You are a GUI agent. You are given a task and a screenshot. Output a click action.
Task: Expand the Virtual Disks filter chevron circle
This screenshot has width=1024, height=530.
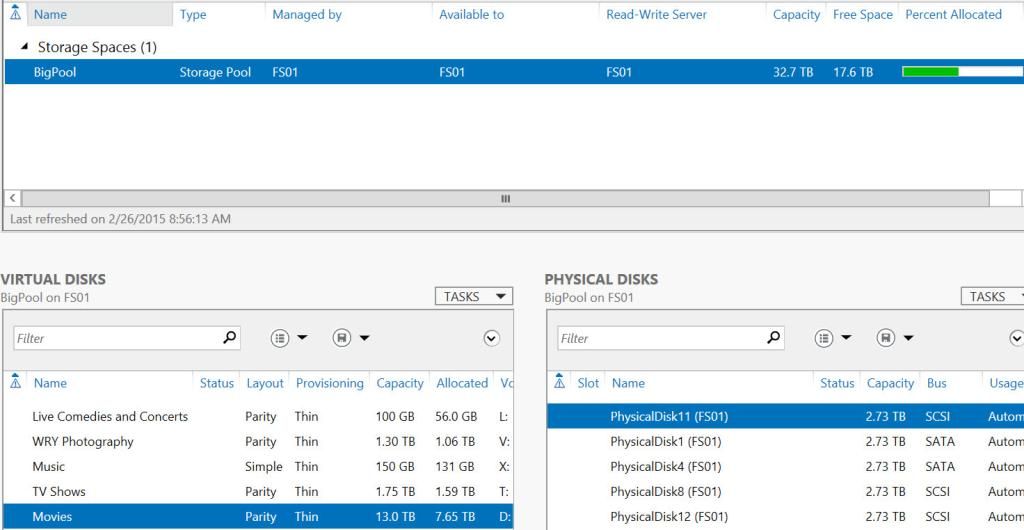[491, 338]
